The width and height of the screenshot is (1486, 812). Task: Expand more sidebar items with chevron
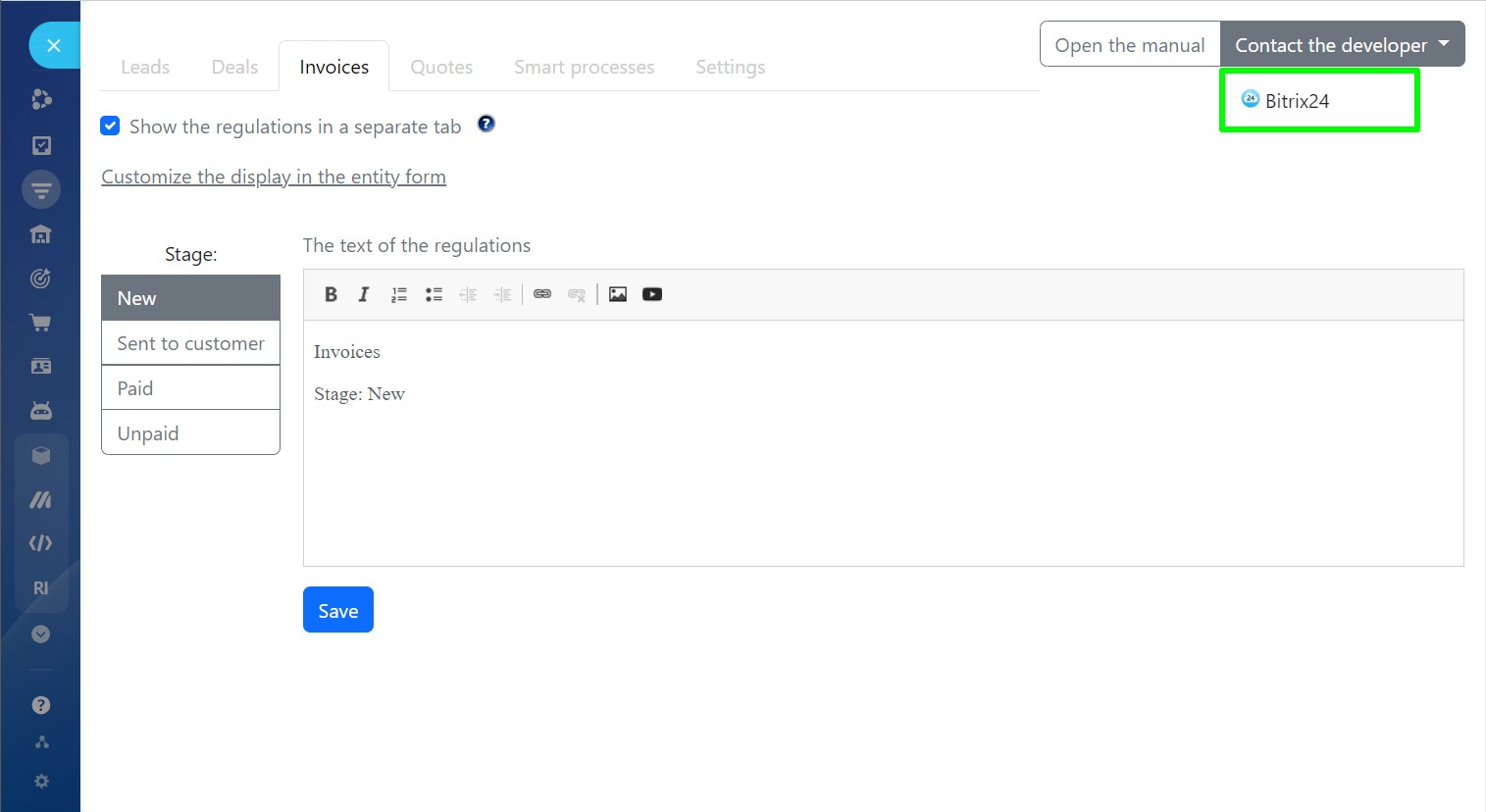click(40, 634)
